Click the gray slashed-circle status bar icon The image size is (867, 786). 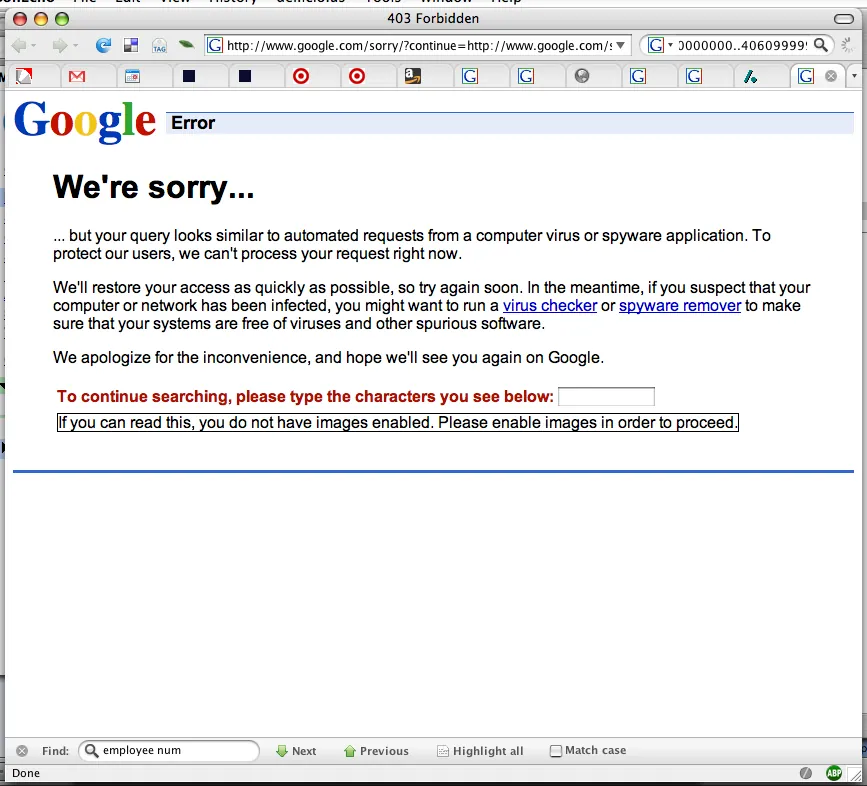coord(806,772)
